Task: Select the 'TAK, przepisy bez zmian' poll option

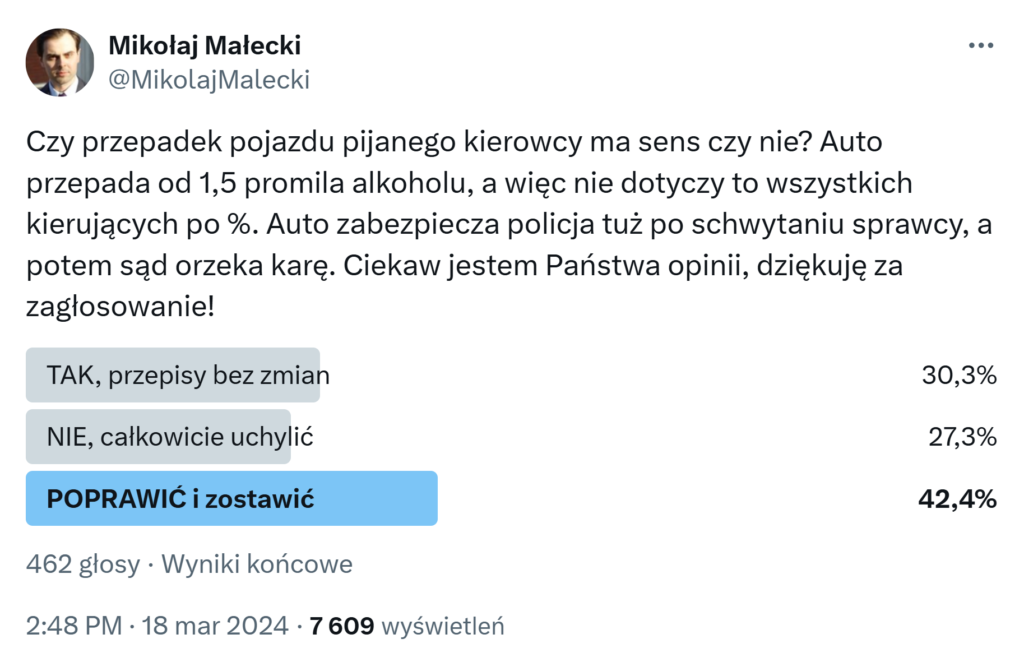Action: coord(188,375)
